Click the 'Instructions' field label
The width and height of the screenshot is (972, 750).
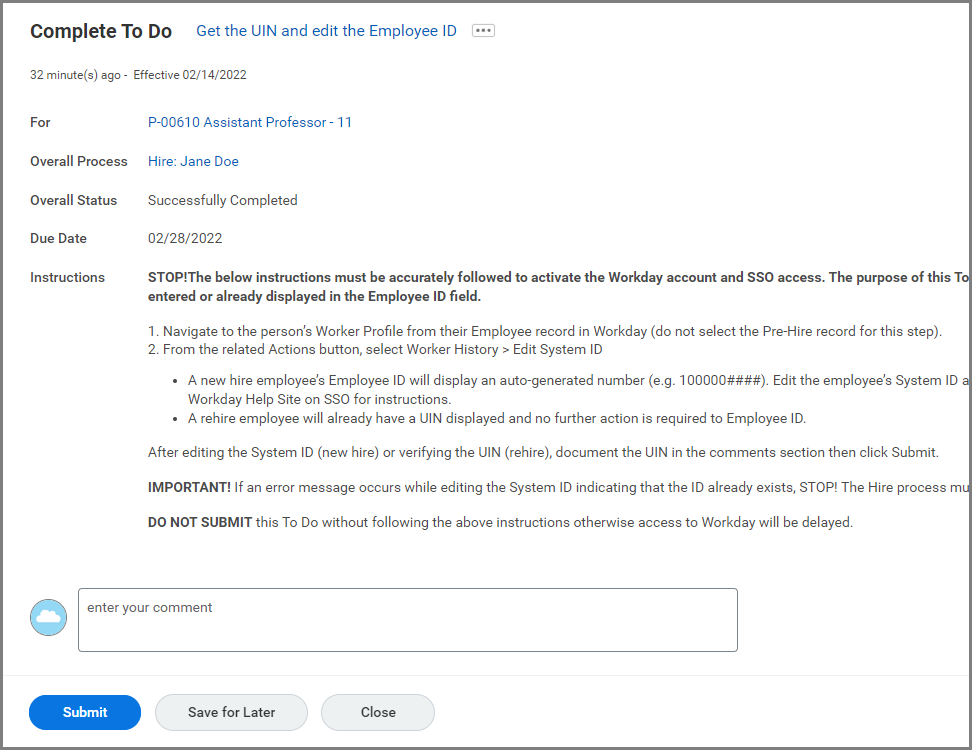67,277
